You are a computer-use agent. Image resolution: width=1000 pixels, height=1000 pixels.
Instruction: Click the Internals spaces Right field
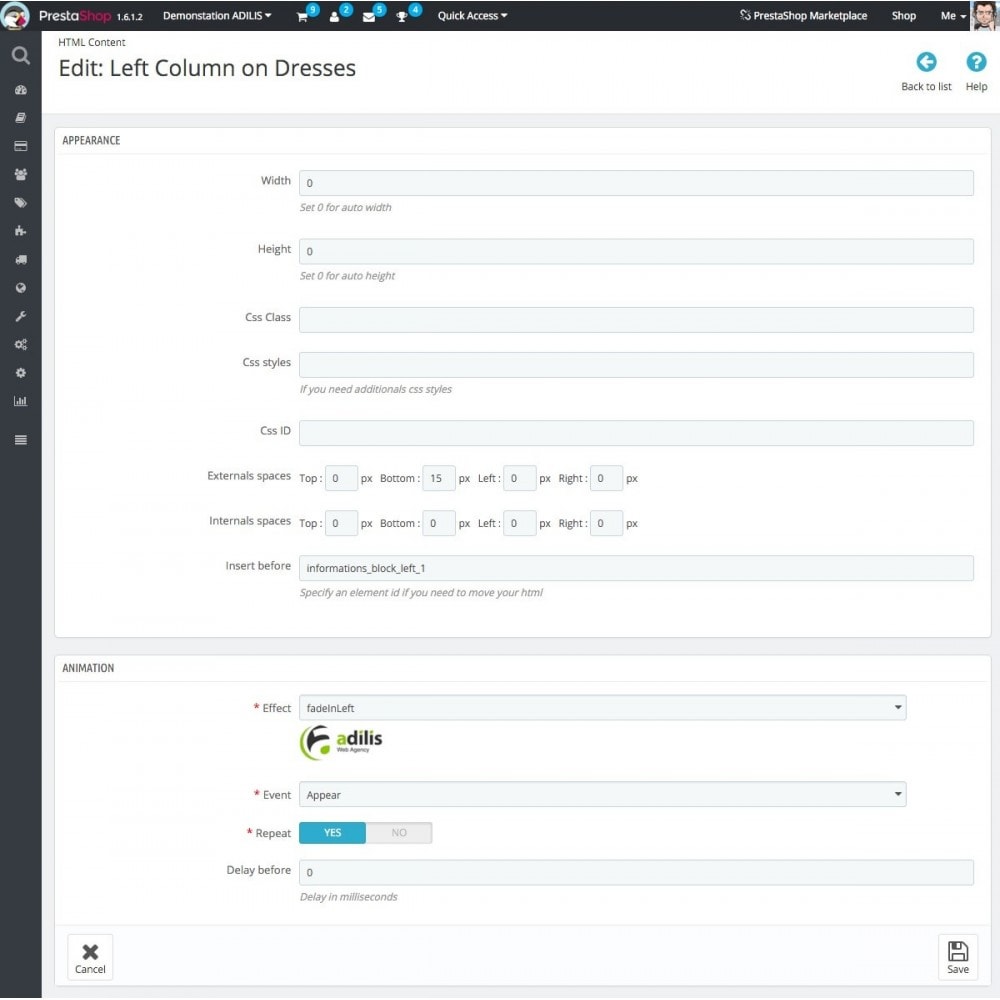(x=606, y=523)
